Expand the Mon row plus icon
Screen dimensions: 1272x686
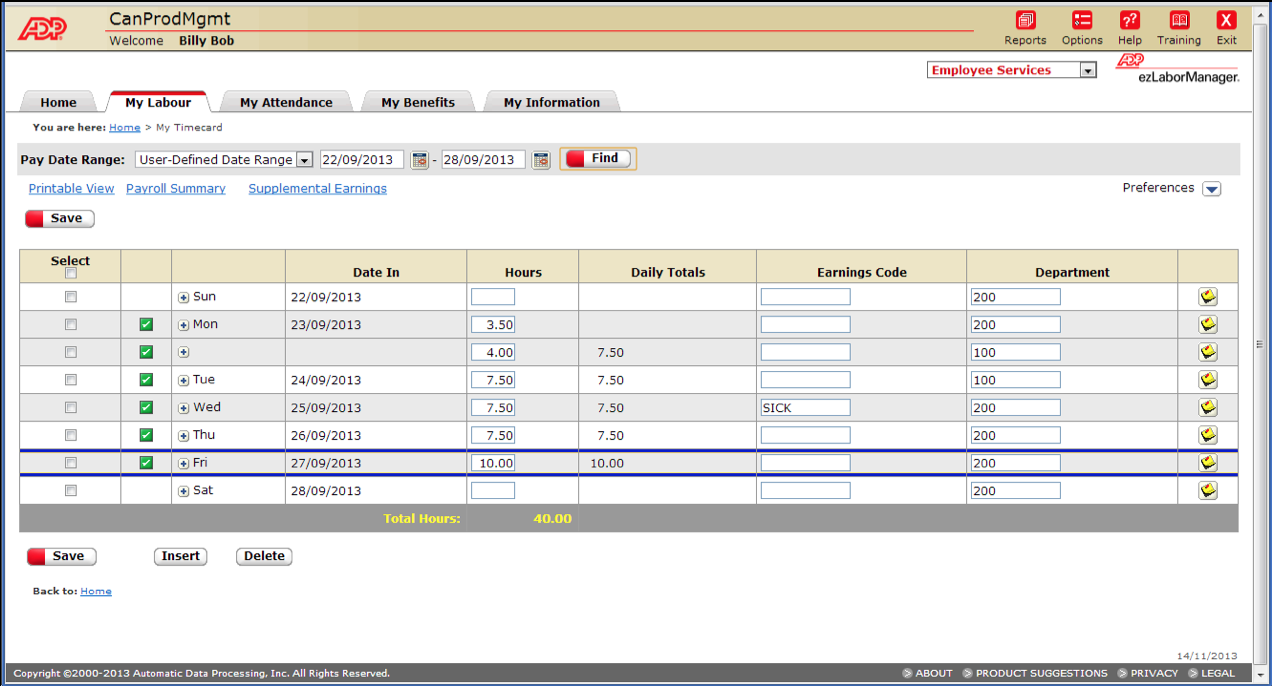coord(184,326)
